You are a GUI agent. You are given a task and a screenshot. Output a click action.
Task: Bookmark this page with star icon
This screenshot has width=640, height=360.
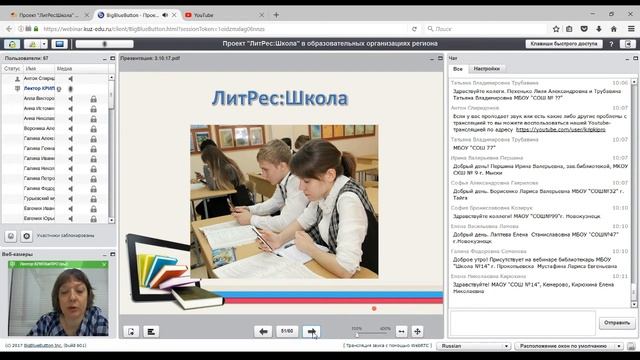[x=556, y=29]
